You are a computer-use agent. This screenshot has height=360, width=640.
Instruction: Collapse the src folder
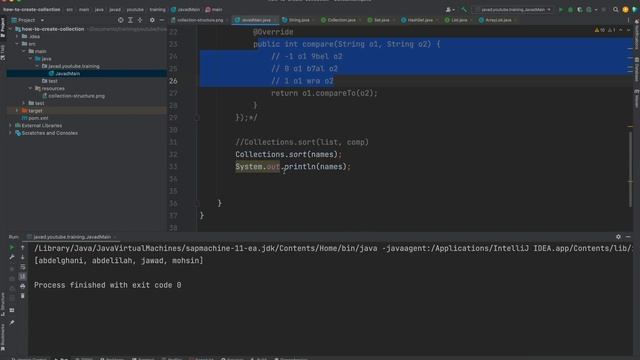click(17, 44)
